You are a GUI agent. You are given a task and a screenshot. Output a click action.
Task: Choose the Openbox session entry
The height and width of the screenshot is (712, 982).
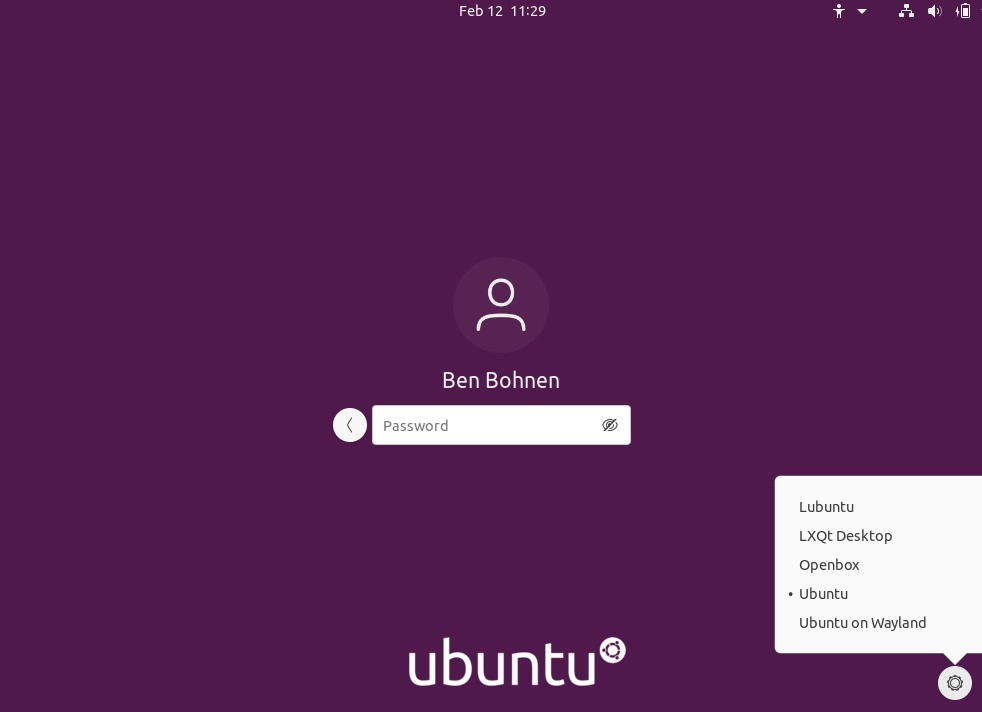point(829,565)
